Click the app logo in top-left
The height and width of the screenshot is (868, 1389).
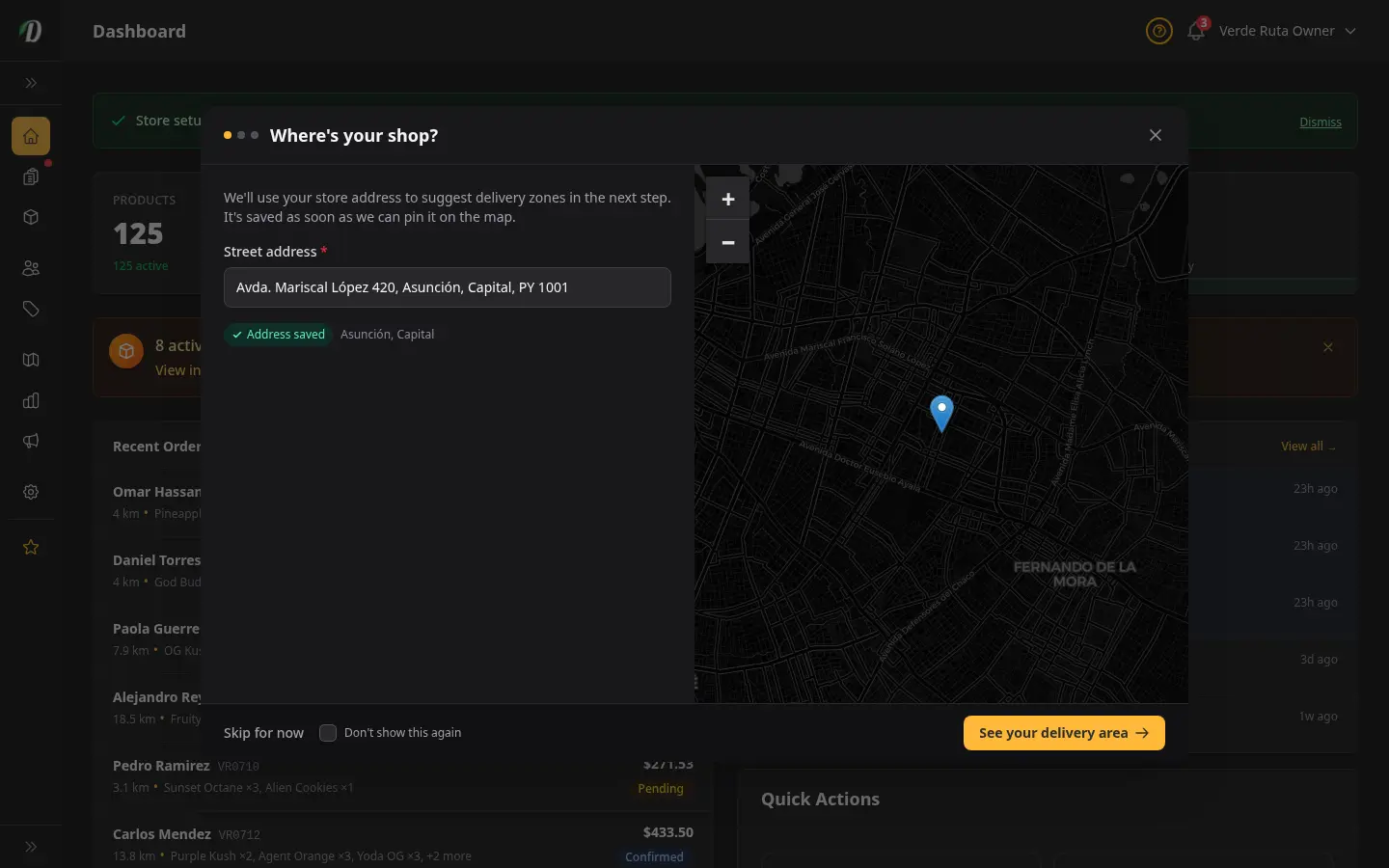31,31
